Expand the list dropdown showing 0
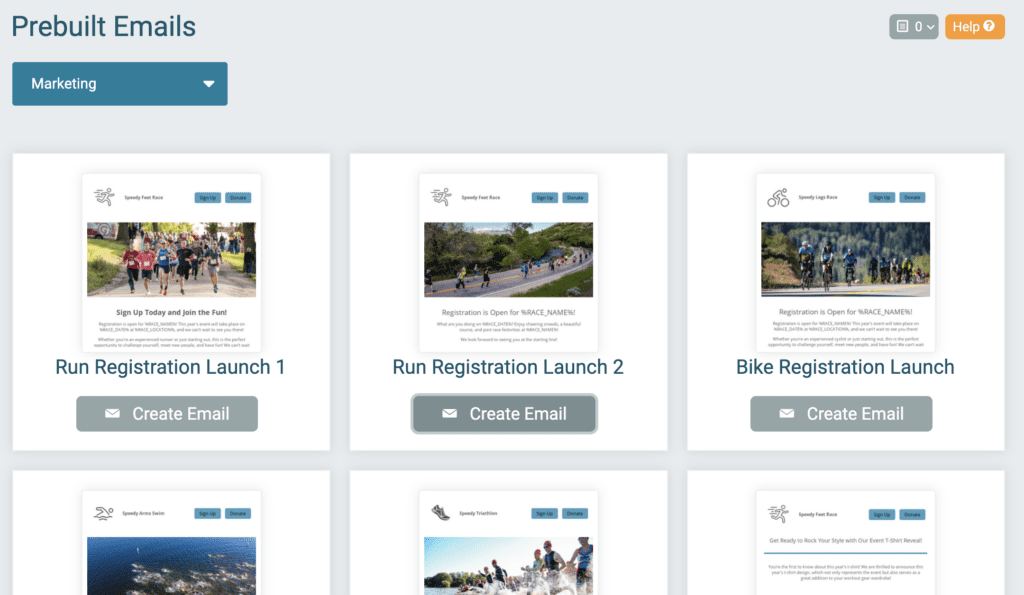The image size is (1024, 595). tap(913, 27)
